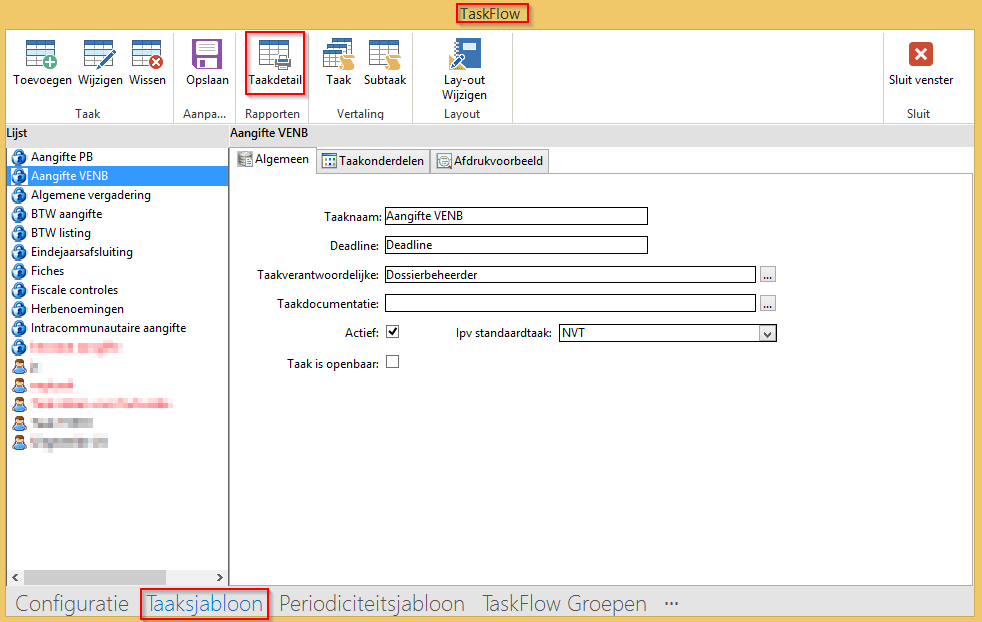Image resolution: width=982 pixels, height=622 pixels.
Task: Click the list's horizontal scrollbar thumb
Action: pos(95,578)
